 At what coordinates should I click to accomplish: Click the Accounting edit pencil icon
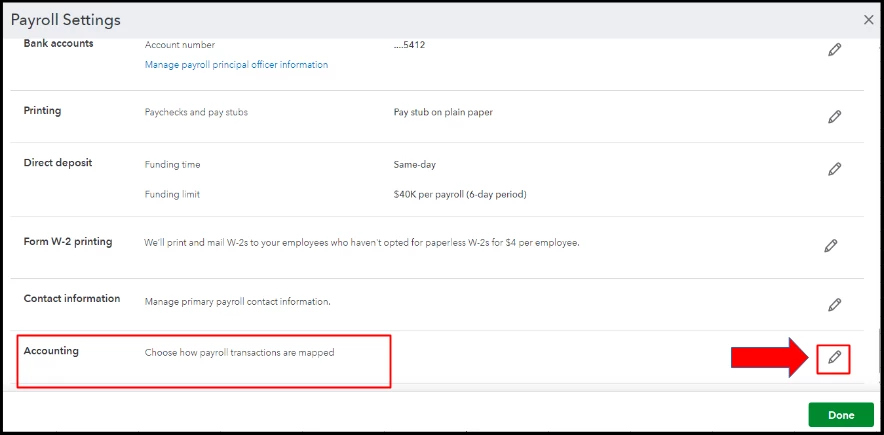[834, 357]
